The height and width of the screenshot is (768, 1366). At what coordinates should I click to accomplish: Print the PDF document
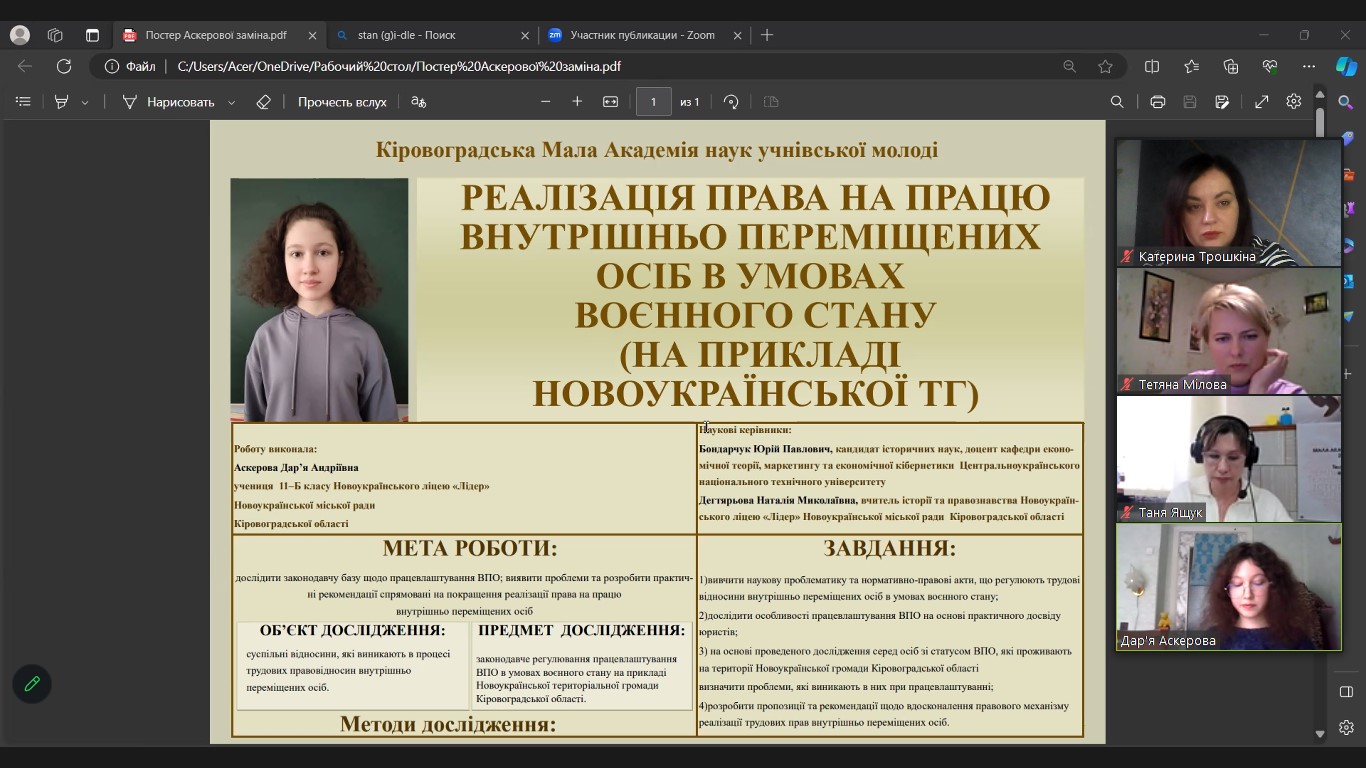click(1157, 102)
